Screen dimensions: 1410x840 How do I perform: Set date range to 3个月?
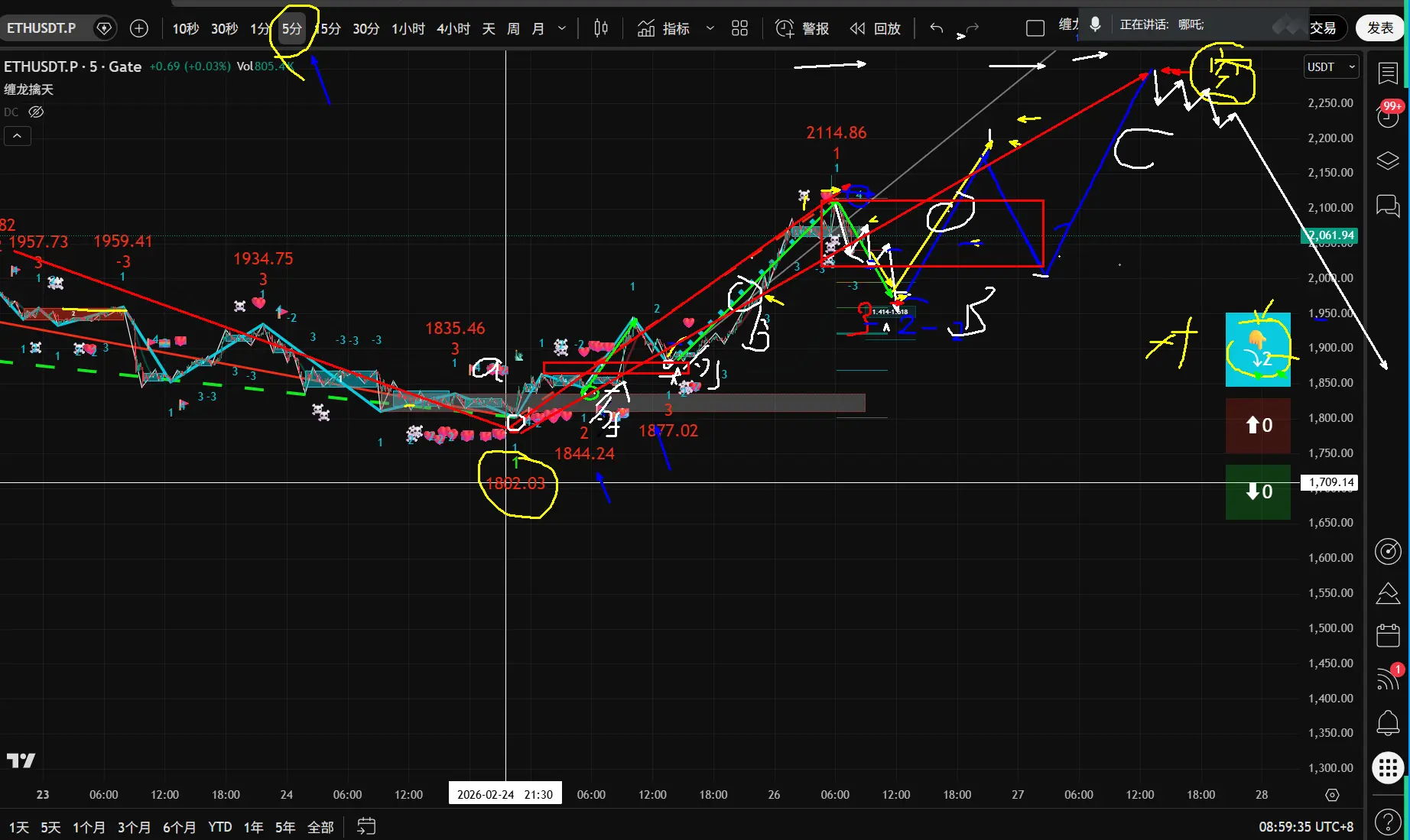tap(134, 827)
